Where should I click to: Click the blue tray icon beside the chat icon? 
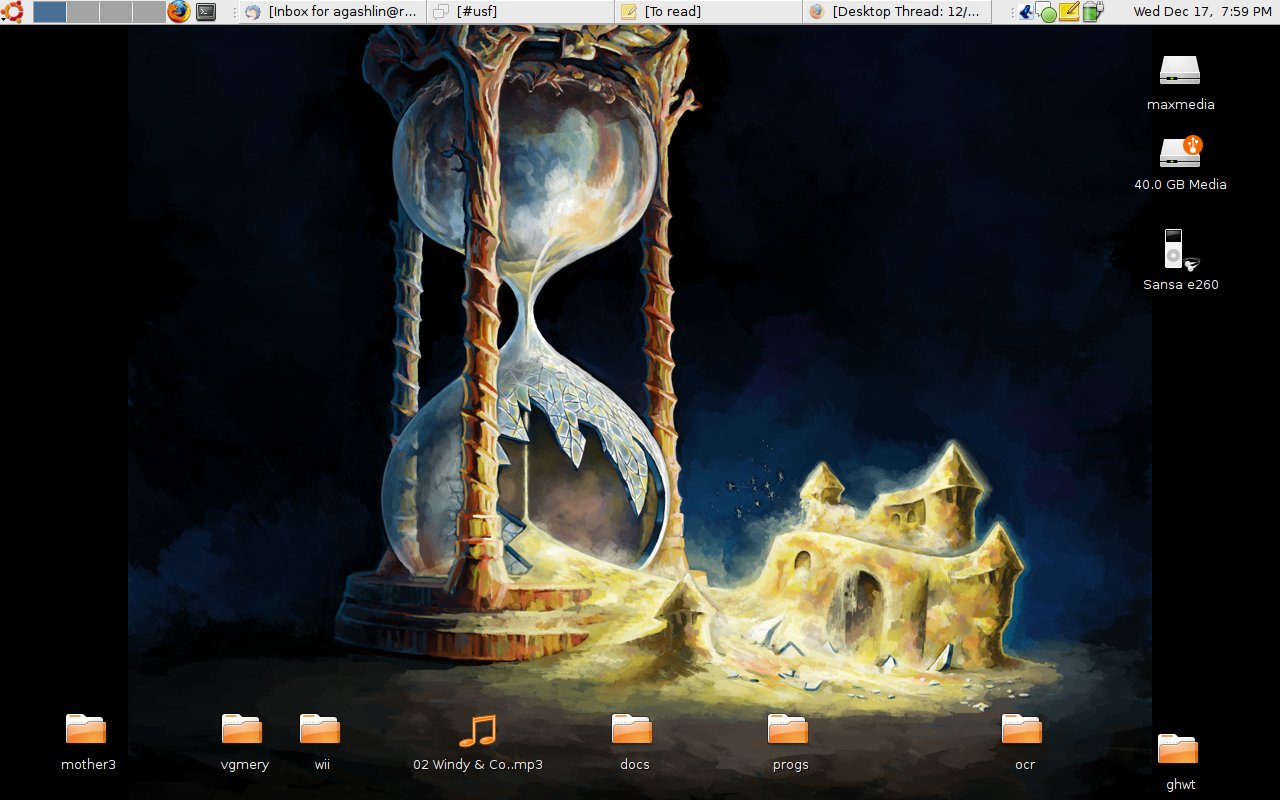coord(1025,12)
